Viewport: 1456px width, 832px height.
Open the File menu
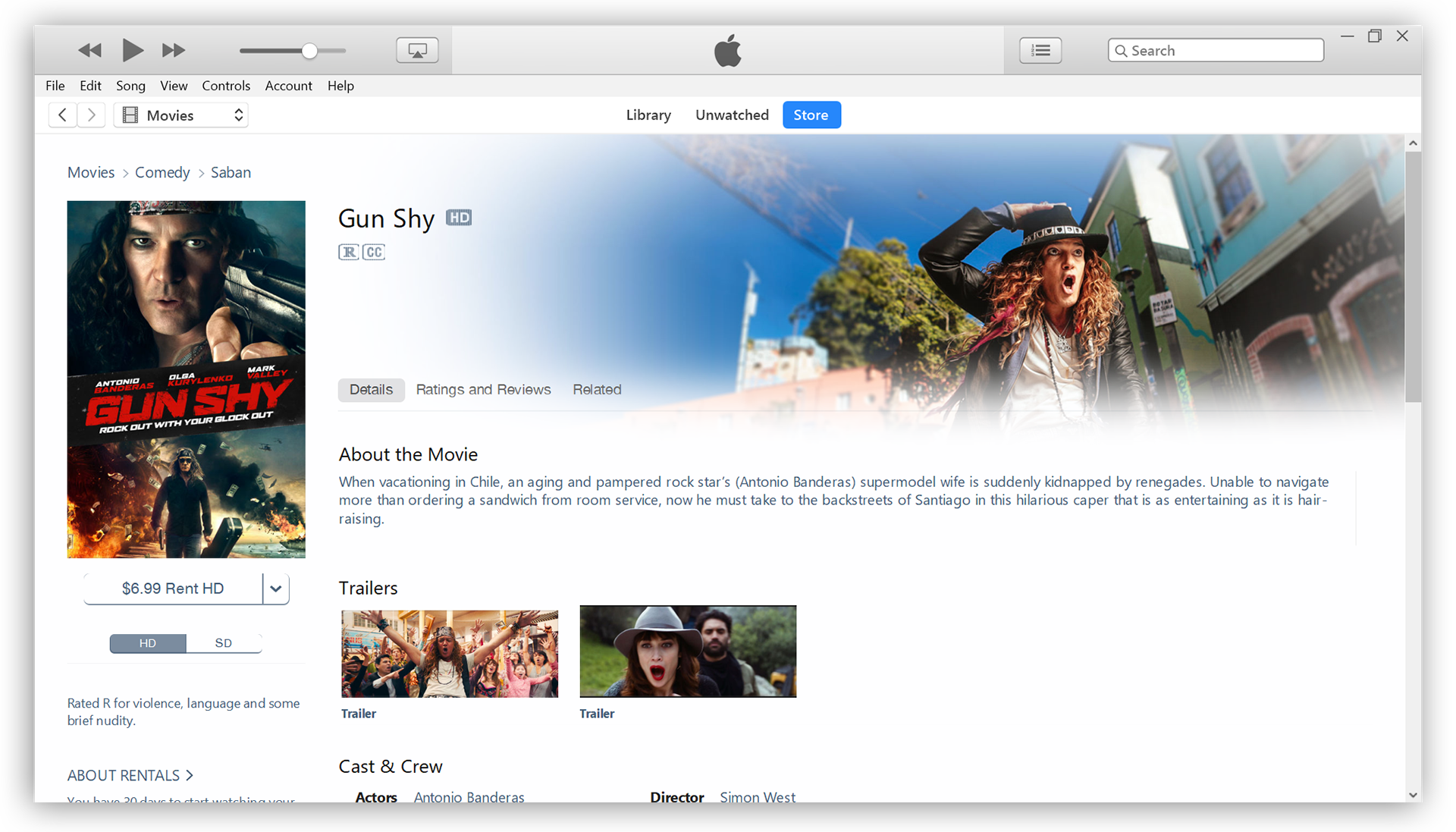(x=55, y=86)
